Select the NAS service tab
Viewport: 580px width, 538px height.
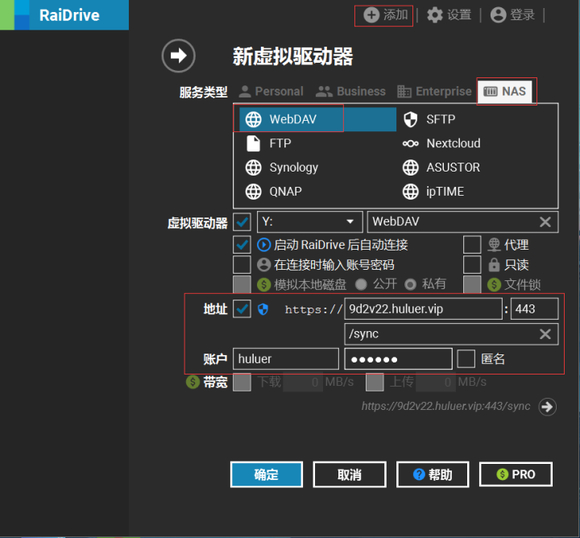pos(505,91)
